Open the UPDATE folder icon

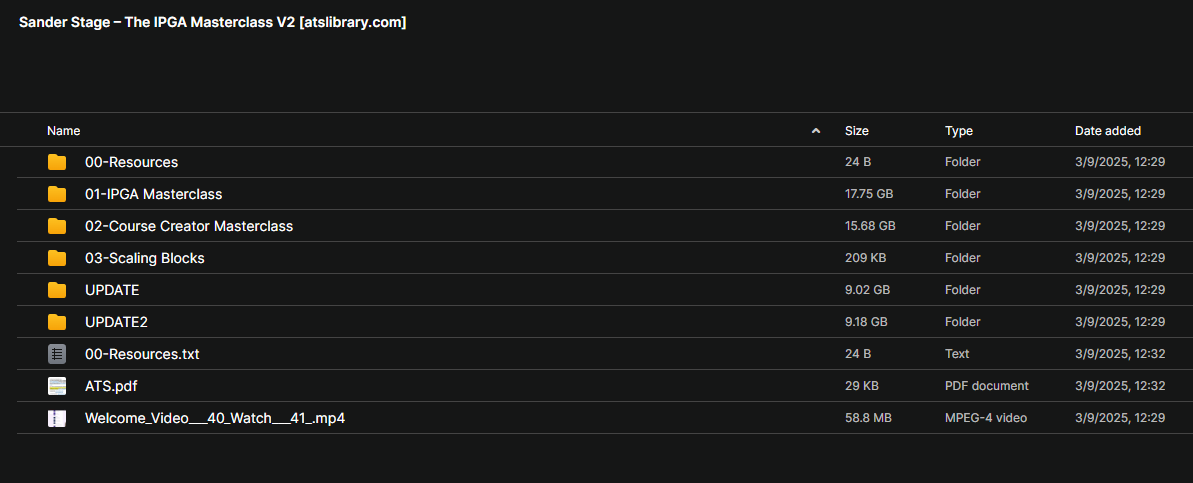coord(57,290)
